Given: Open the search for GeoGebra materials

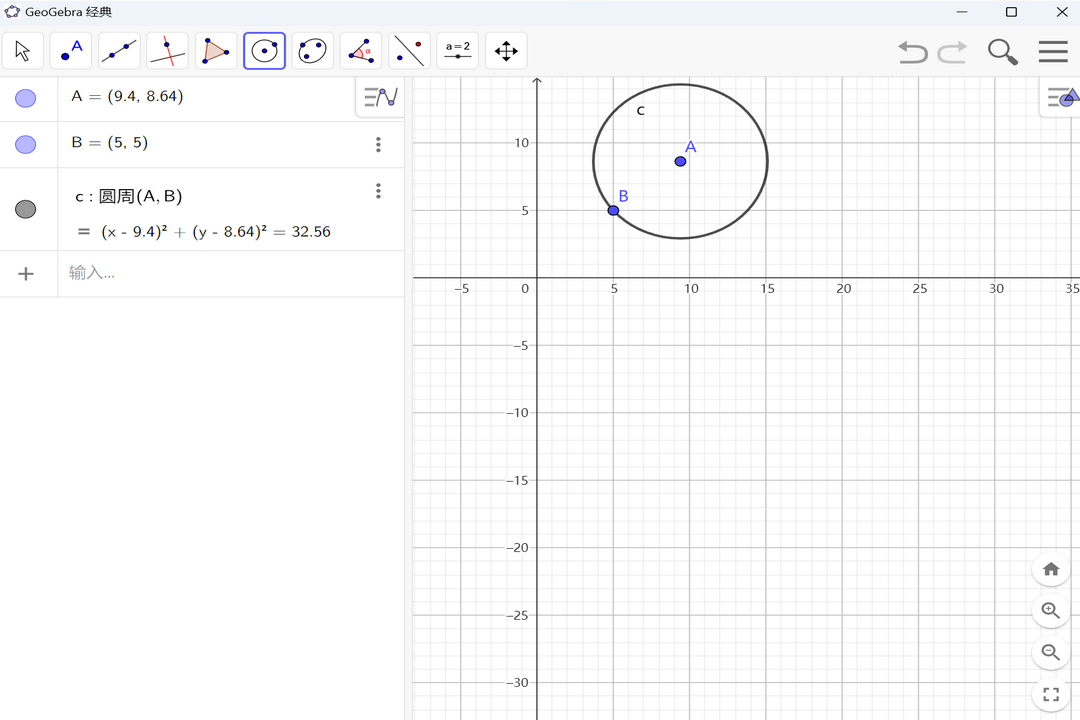Looking at the screenshot, I should tap(1002, 51).
